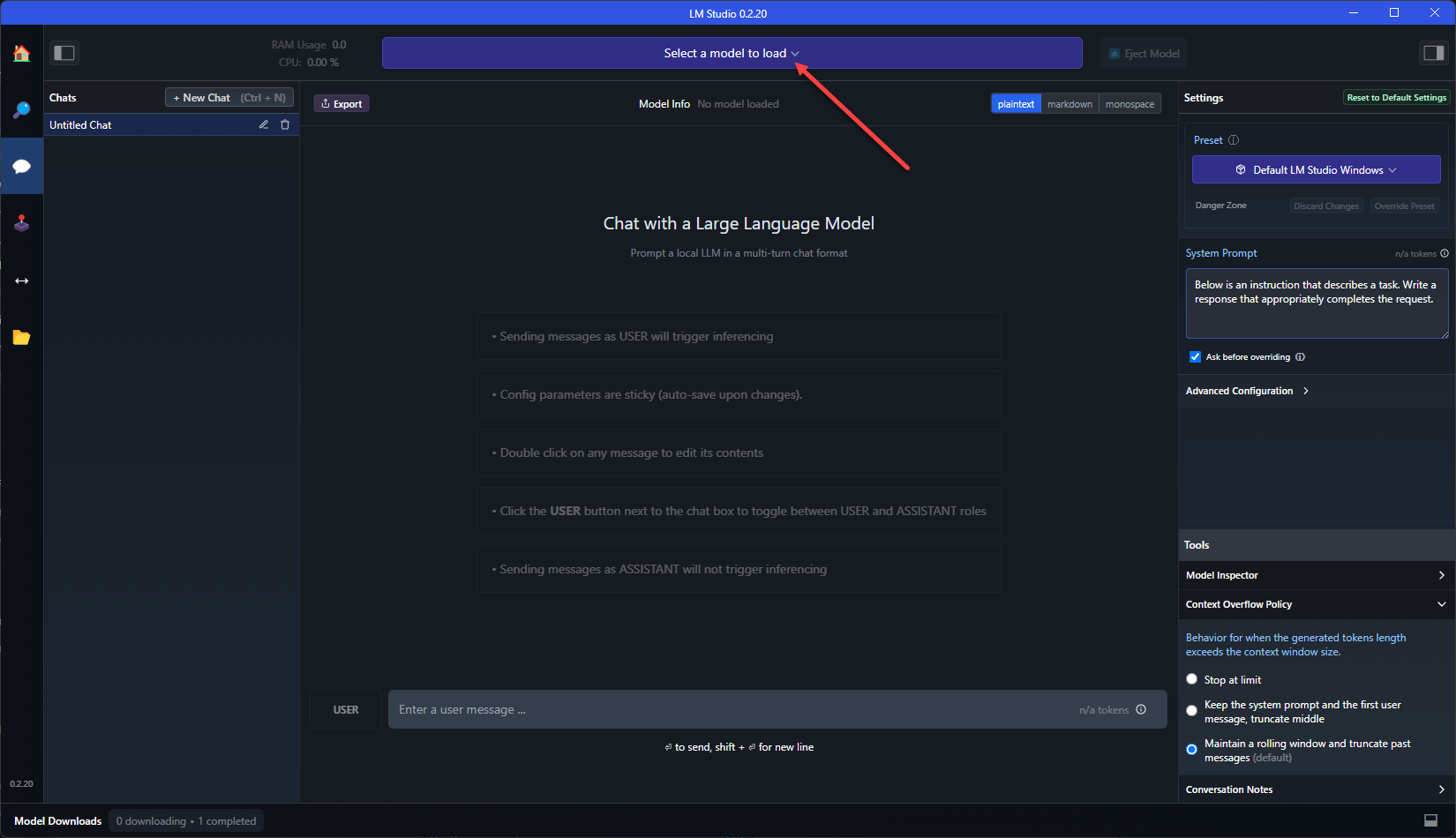Image resolution: width=1456 pixels, height=838 pixels.
Task: Go to the Home page icon
Action: click(x=21, y=54)
